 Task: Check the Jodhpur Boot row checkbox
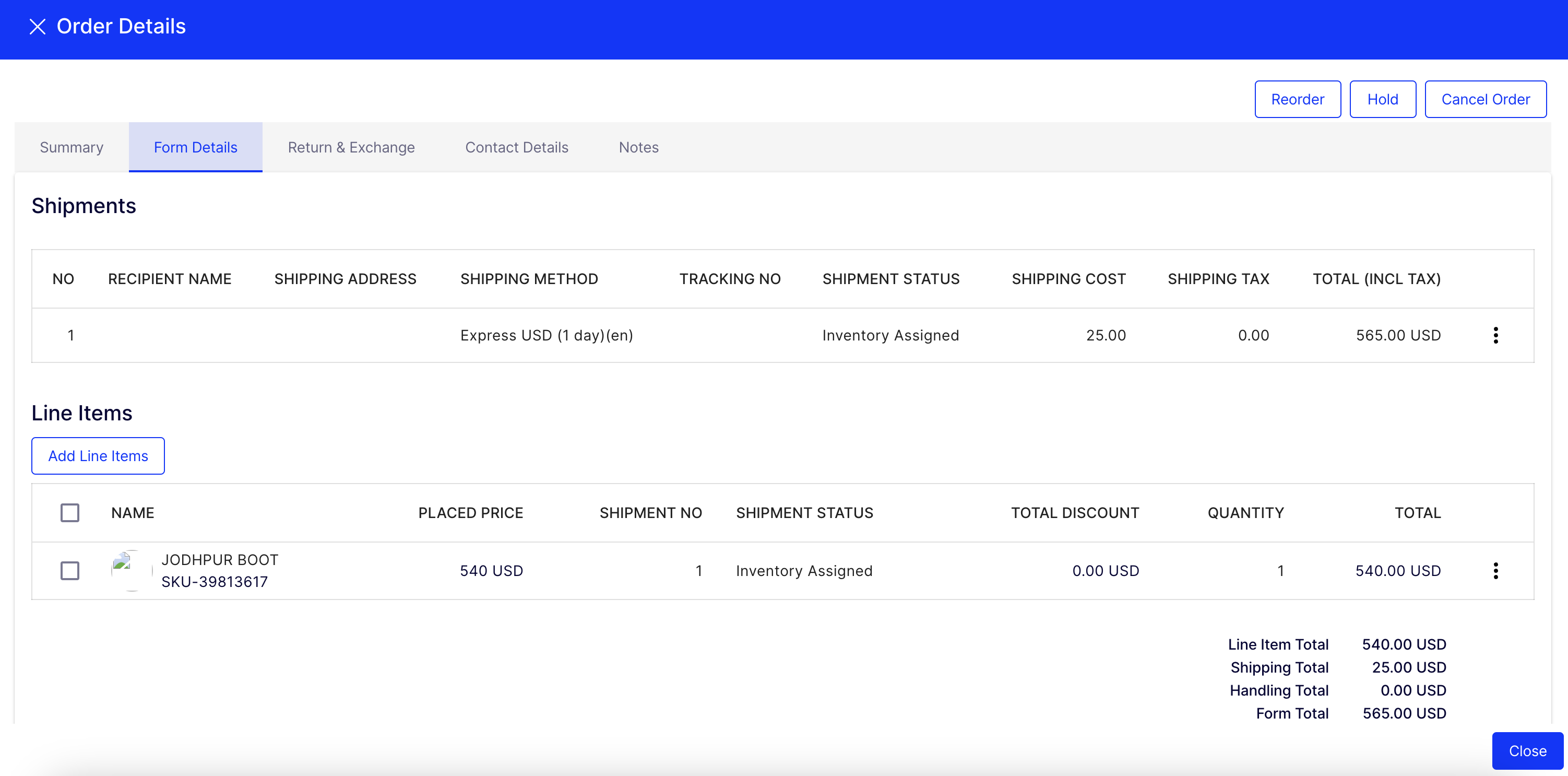70,571
